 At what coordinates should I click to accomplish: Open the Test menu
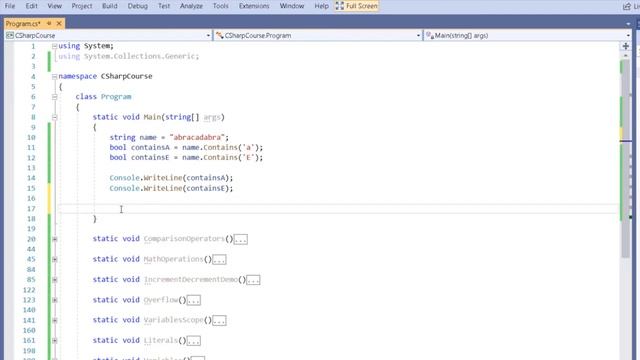point(164,6)
